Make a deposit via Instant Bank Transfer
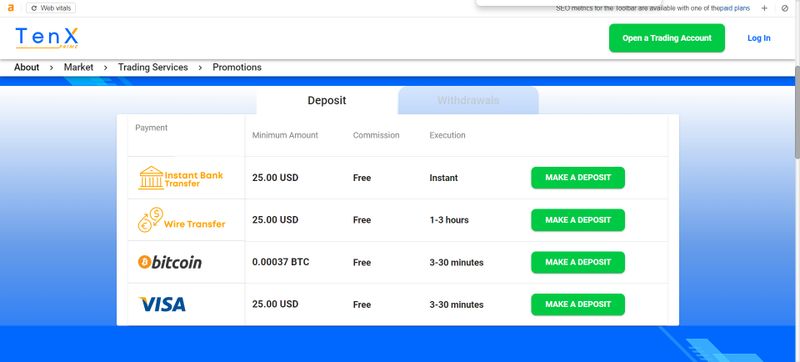This screenshot has height=362, width=800. click(x=578, y=178)
